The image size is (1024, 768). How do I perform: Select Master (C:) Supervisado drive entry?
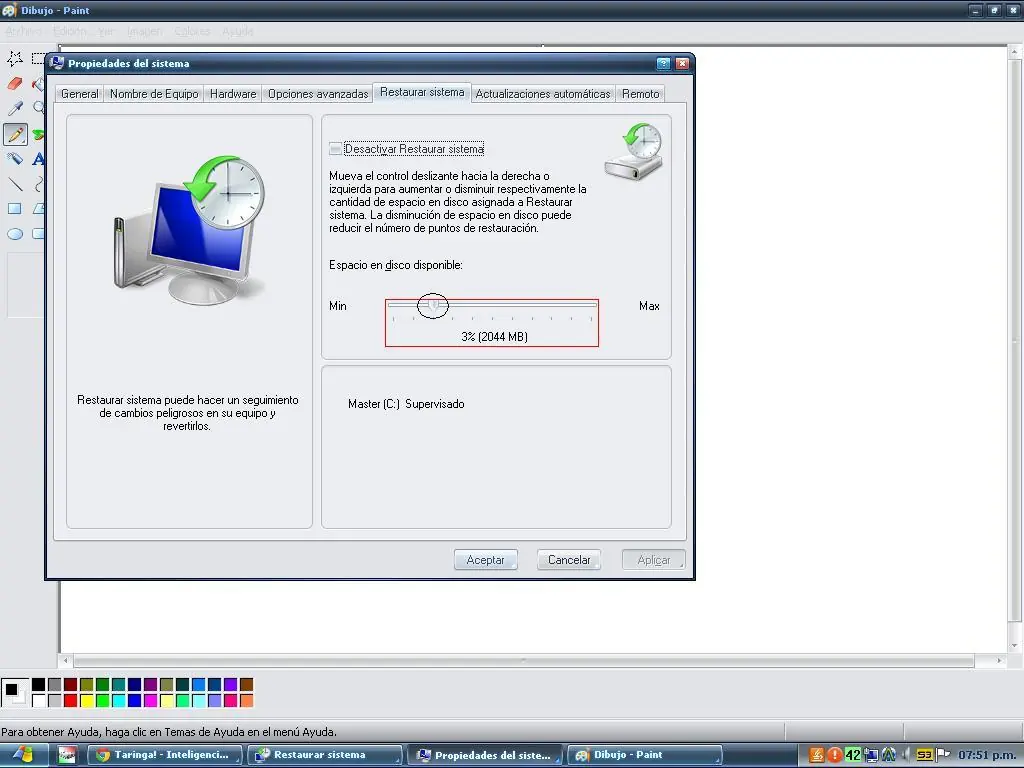(406, 404)
